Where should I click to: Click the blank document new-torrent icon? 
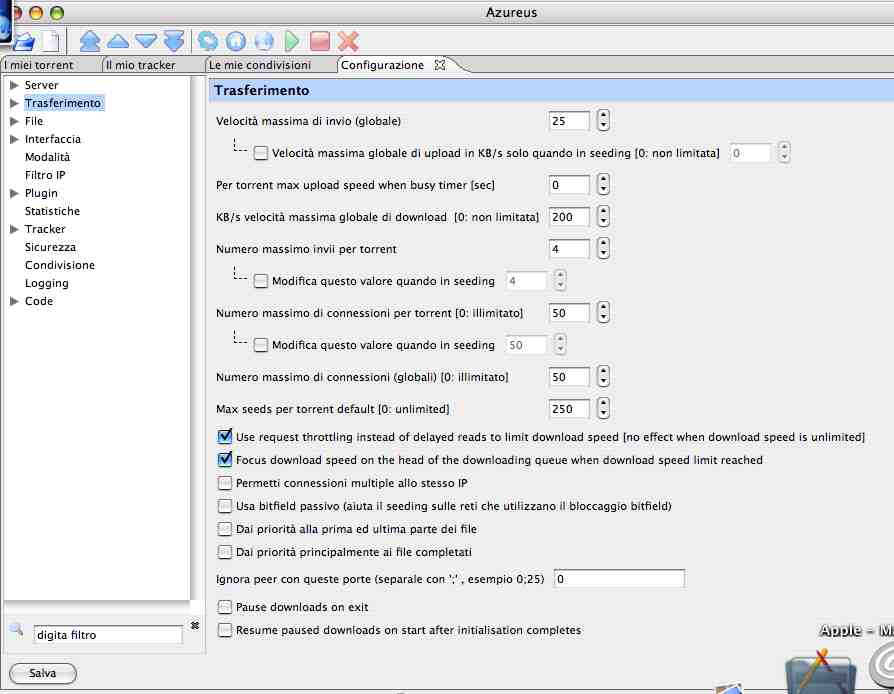click(51, 41)
